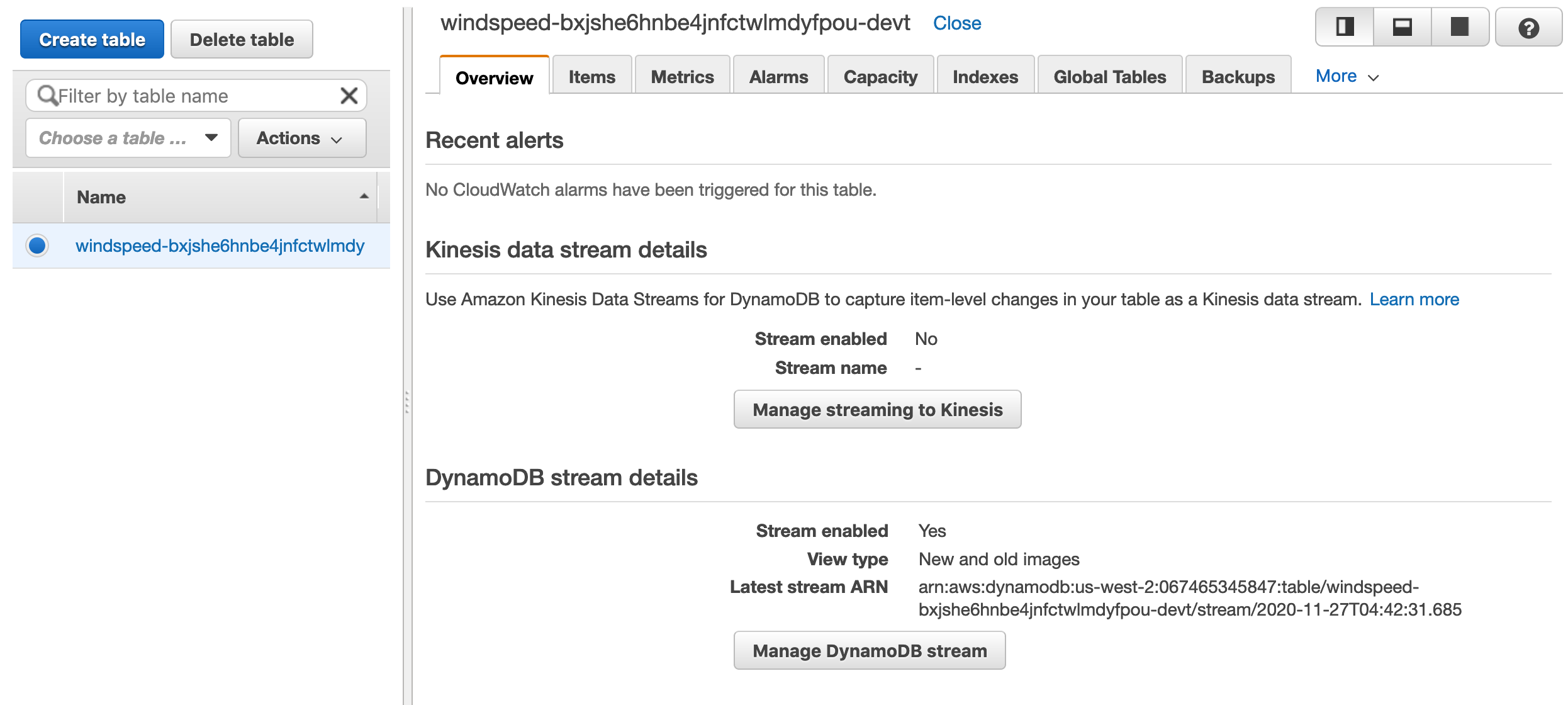Open the help question mark icon

click(x=1528, y=28)
